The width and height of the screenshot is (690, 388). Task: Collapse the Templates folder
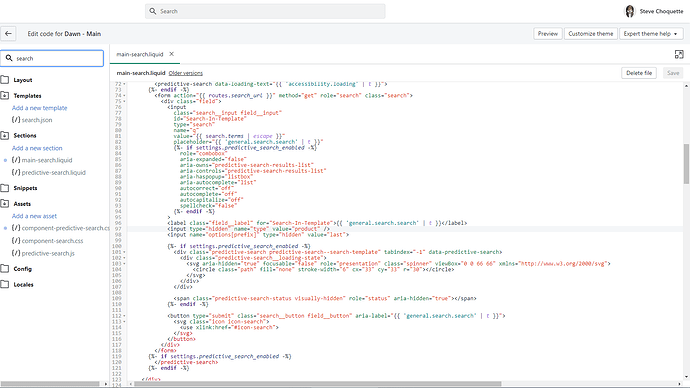point(27,96)
